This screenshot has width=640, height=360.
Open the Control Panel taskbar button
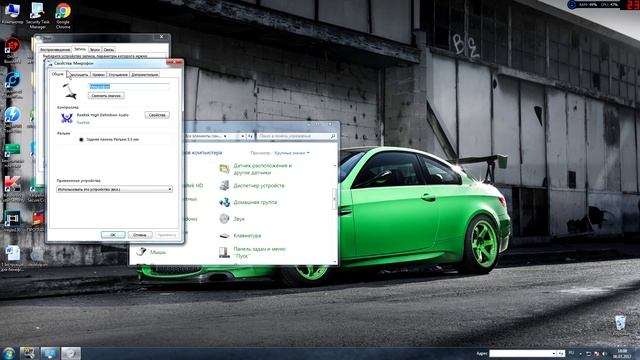tap(50, 353)
